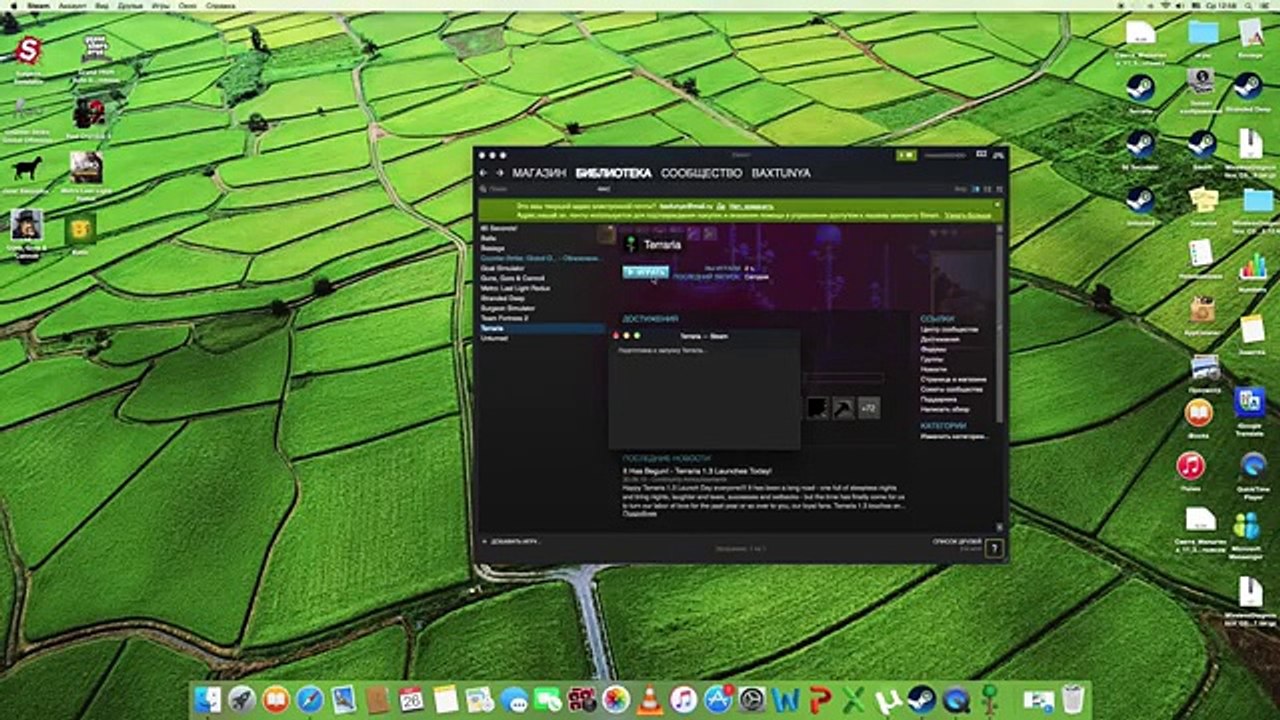Open Photos app in the dock

615,699
